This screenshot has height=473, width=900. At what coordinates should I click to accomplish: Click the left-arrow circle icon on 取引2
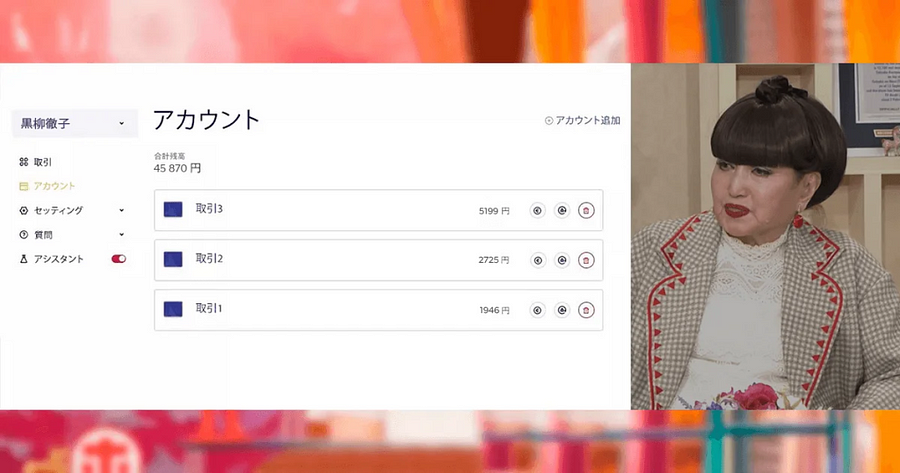[x=537, y=260]
